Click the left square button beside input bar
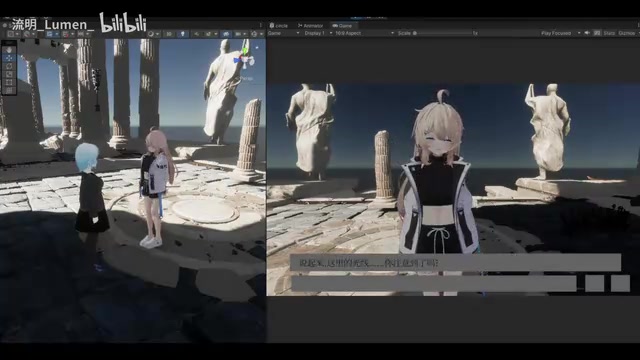Image resolution: width=640 pixels, height=360 pixels. click(x=594, y=283)
